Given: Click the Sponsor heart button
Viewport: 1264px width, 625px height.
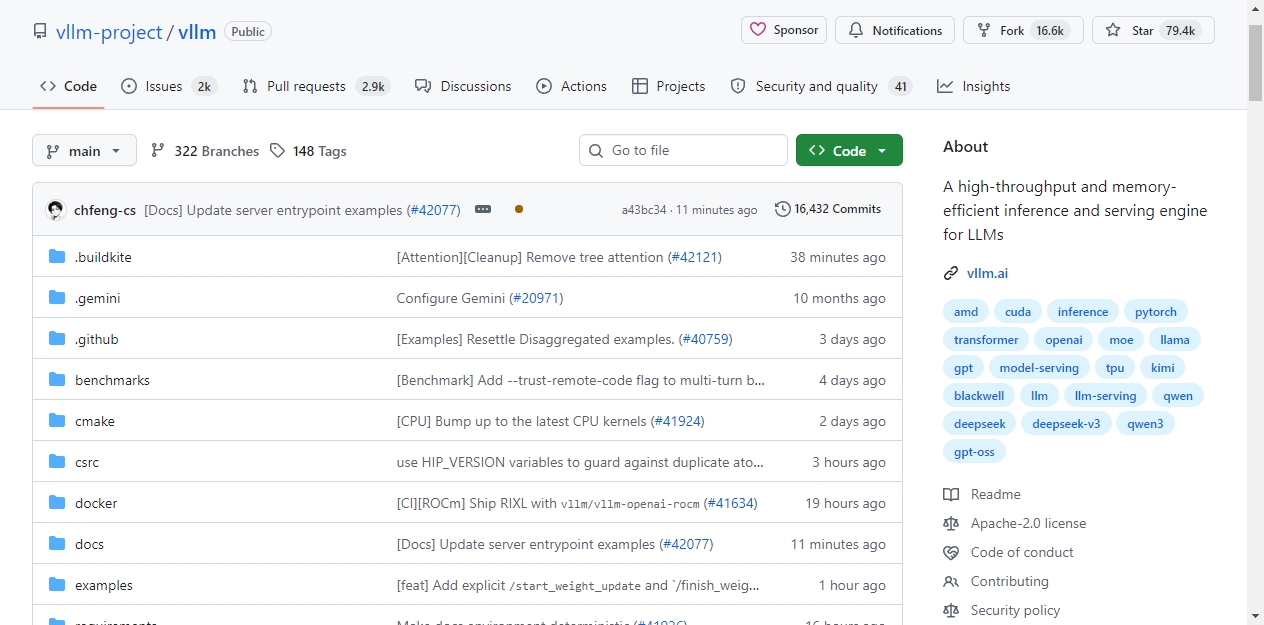Looking at the screenshot, I should pos(784,30).
